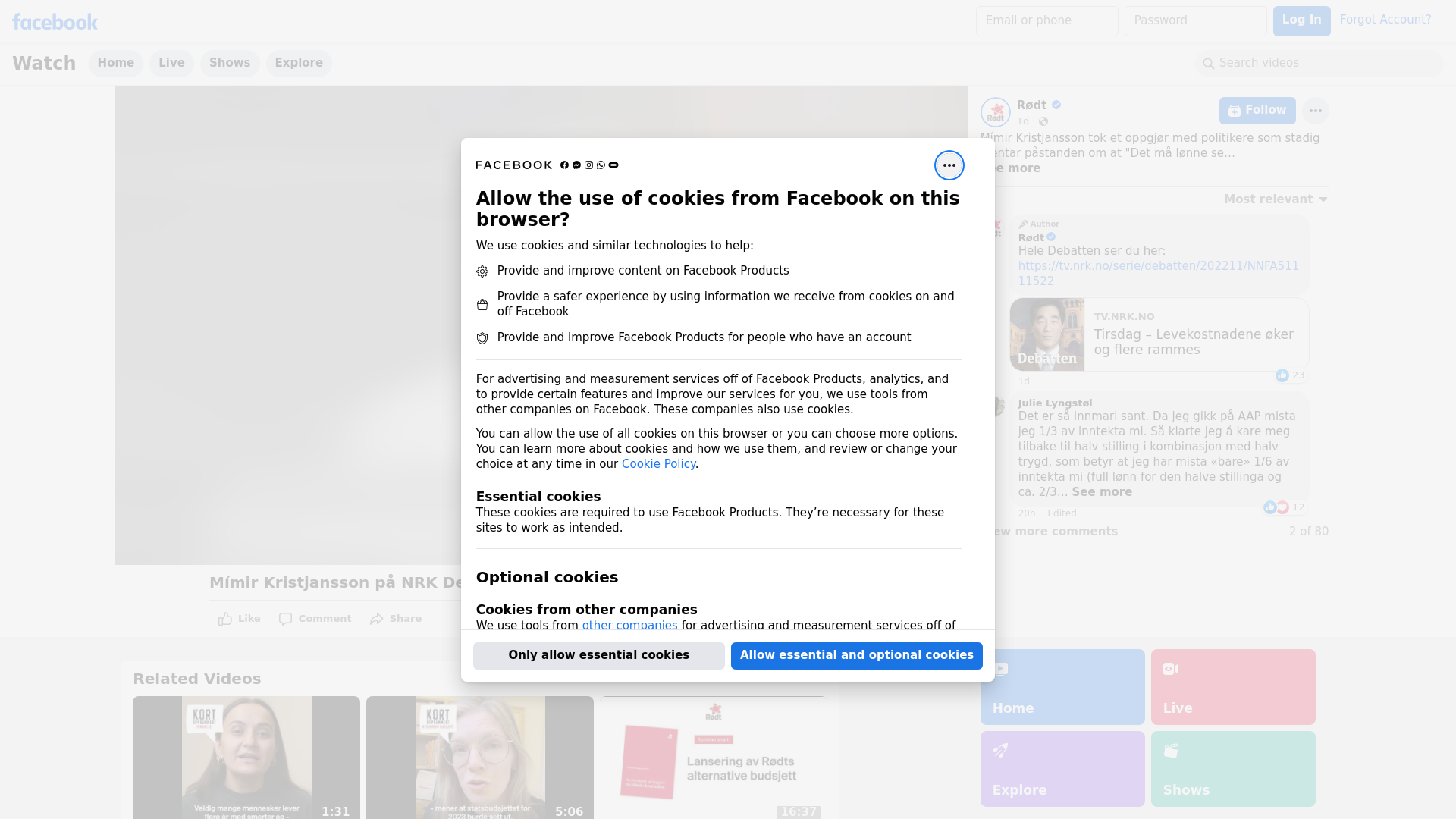
Task: Click the Home tile video icon
Action: pos(1000,669)
